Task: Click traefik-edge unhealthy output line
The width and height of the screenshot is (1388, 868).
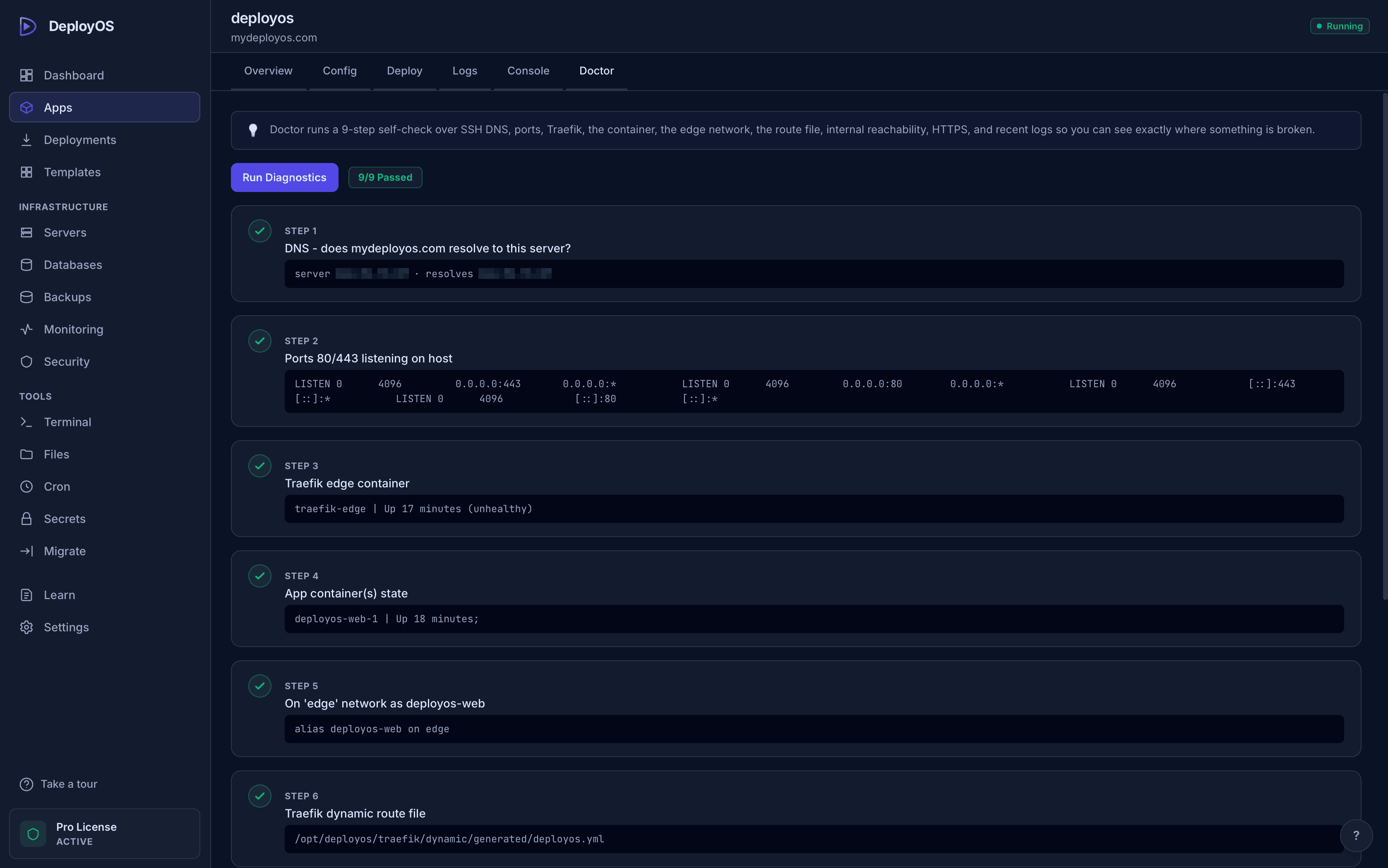Action: point(814,508)
